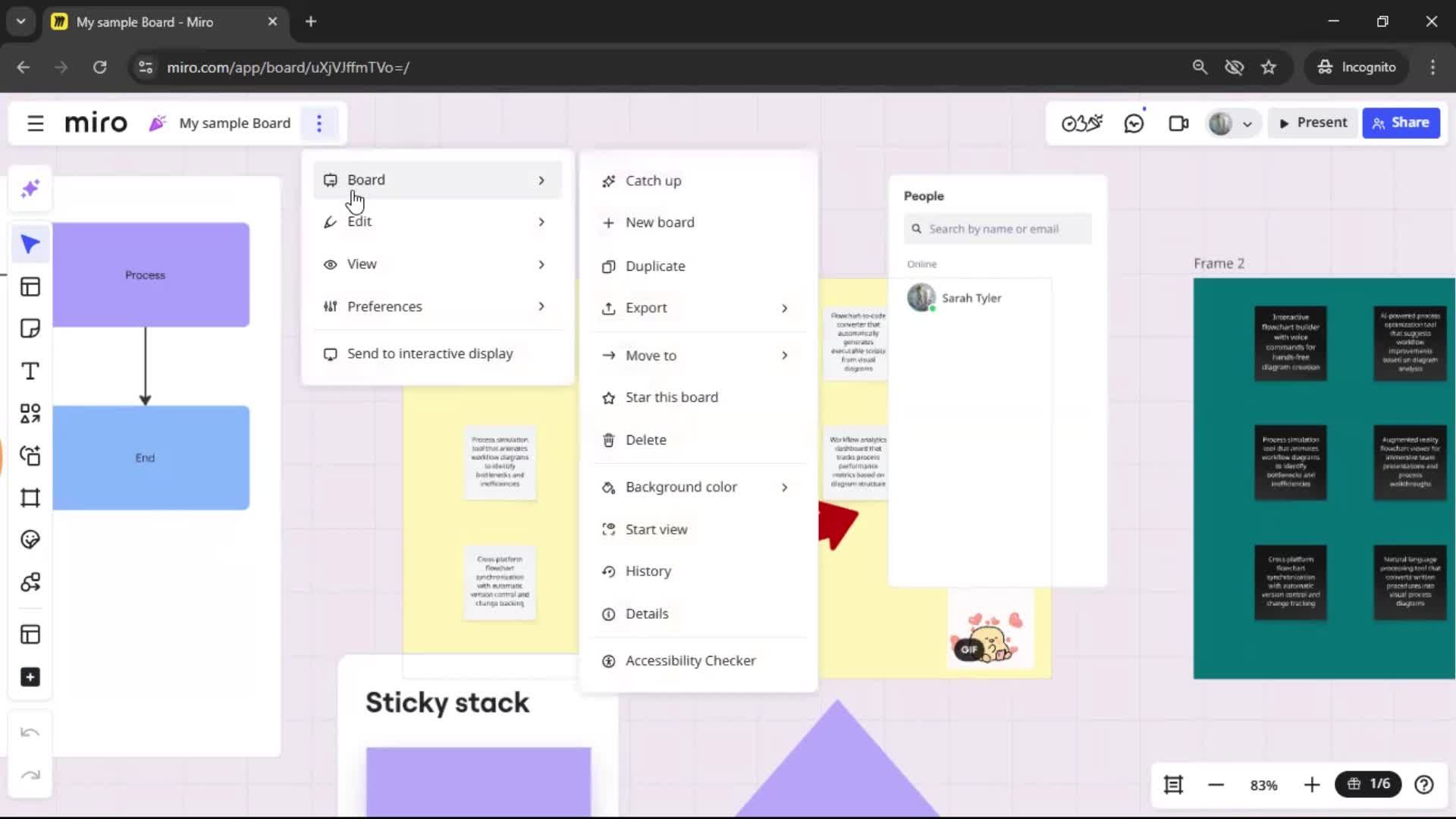Click the 83% zoom level
This screenshot has width=1456, height=819.
pos(1263,786)
